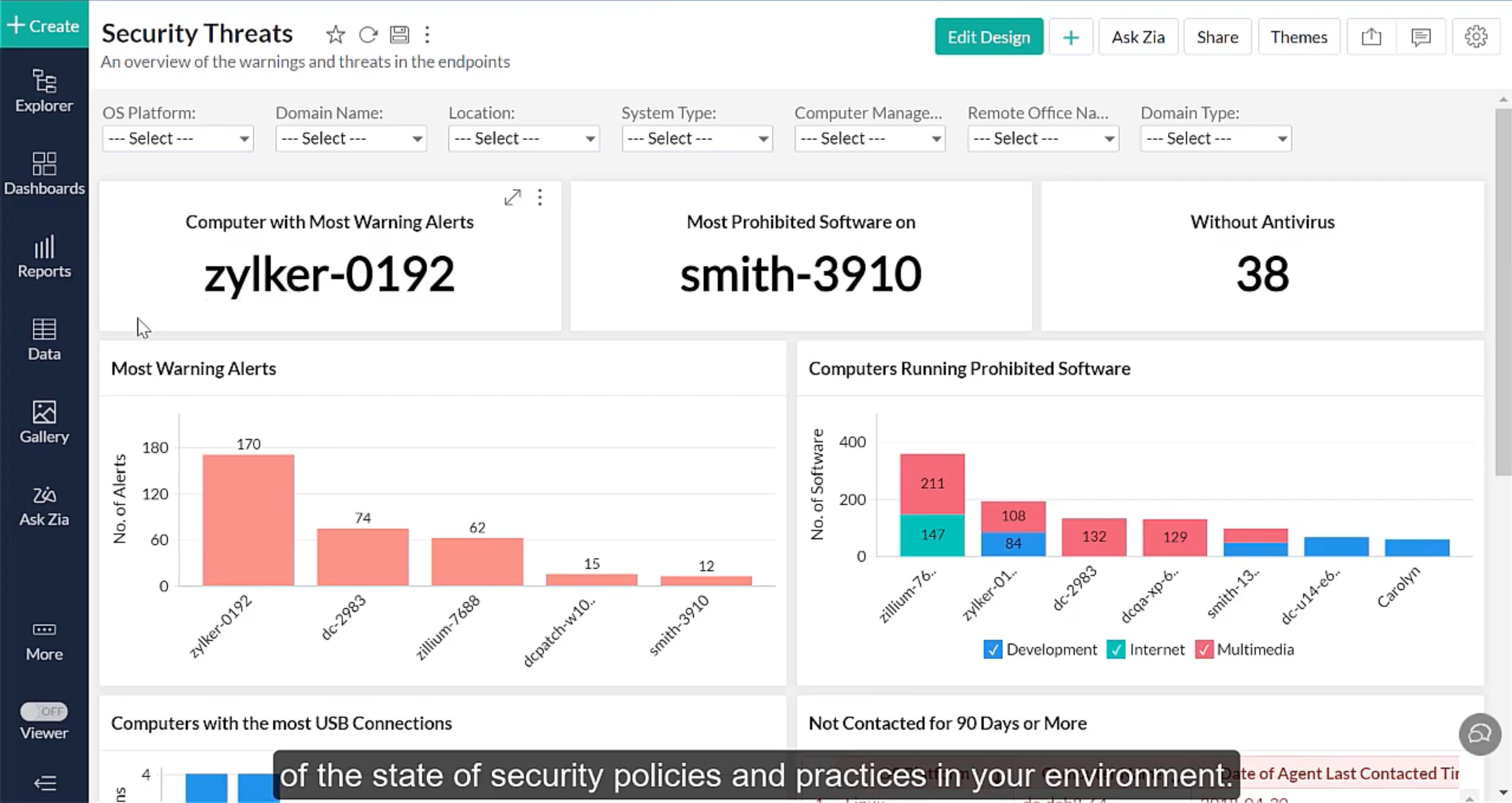Collapse the left sidebar arrow
Viewport: 1512px width, 803px height.
pyautogui.click(x=44, y=782)
